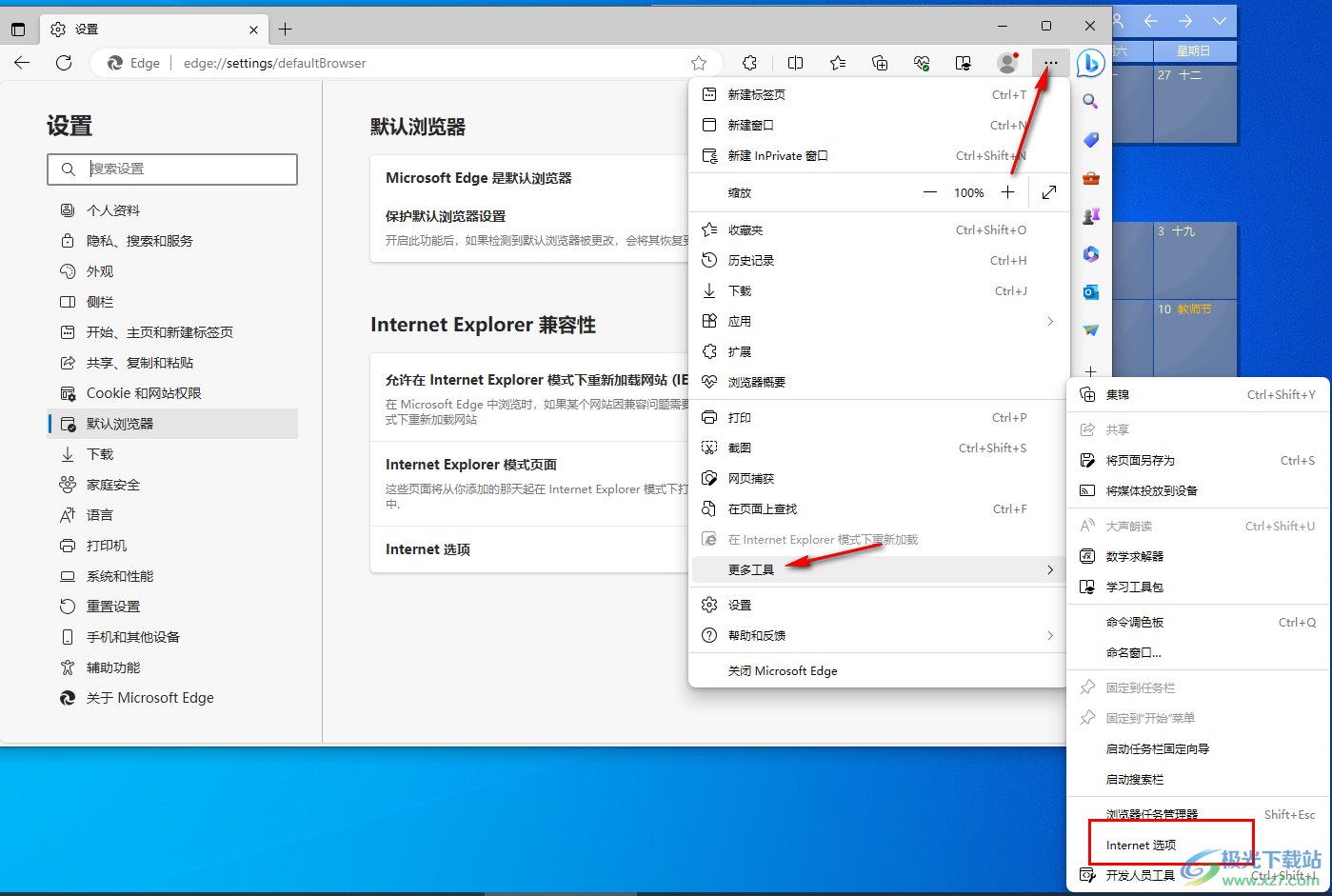Open Favorites toolbar icon

[838, 63]
